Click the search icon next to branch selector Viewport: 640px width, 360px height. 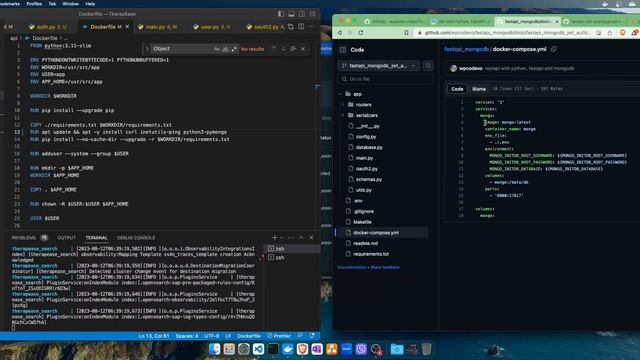click(x=428, y=66)
